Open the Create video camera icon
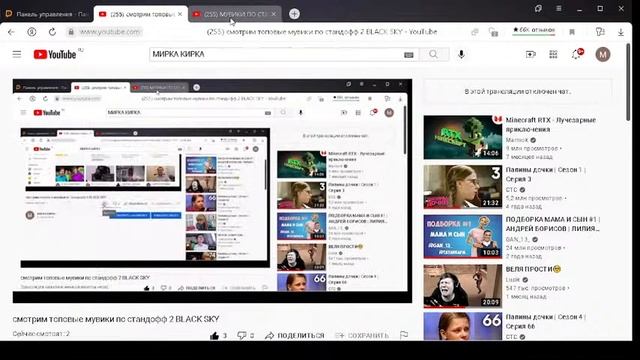 pyautogui.click(x=531, y=54)
